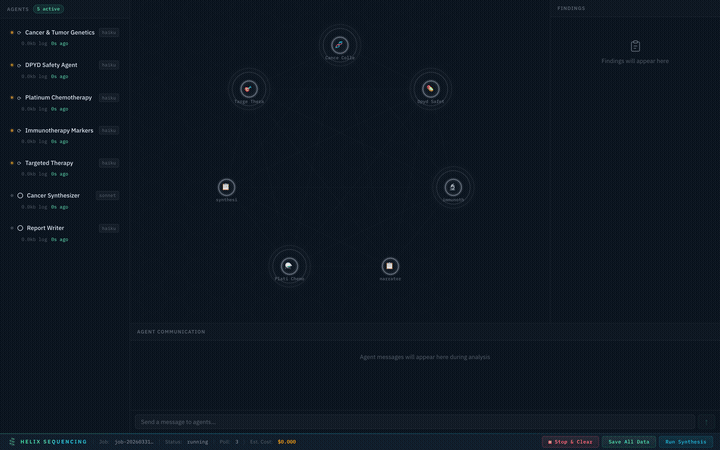Click sonnet badge on Cancer Synthesizer
This screenshot has height=450, width=720.
pos(107,196)
